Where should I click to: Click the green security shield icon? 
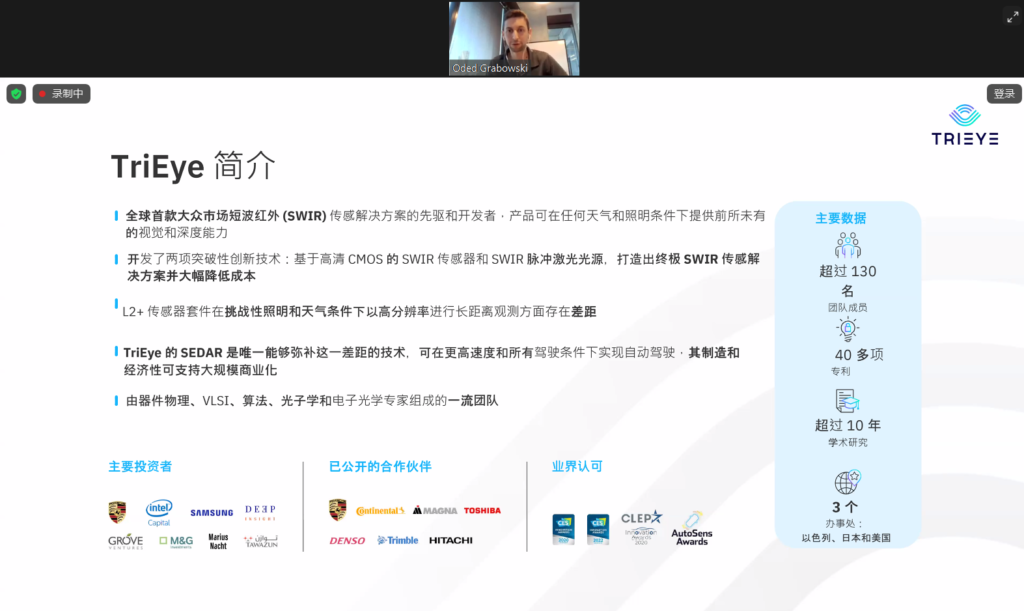tap(16, 94)
